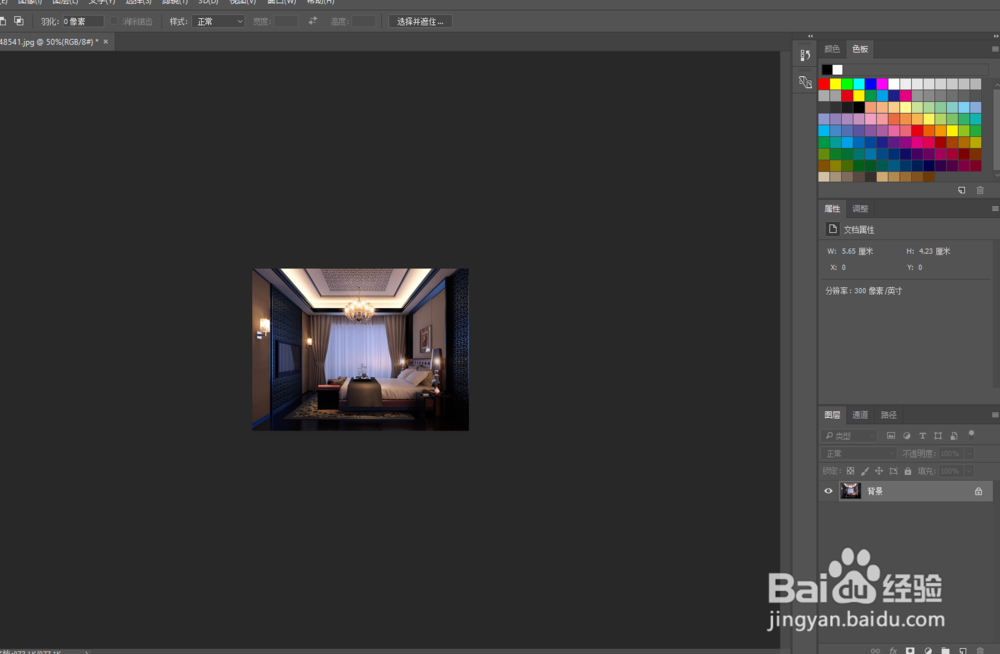Click lock position move icon
1000x654 pixels.
(879, 471)
